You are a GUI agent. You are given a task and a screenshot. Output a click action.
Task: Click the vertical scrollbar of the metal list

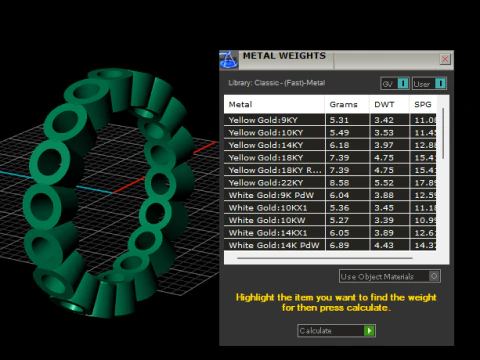[443, 133]
